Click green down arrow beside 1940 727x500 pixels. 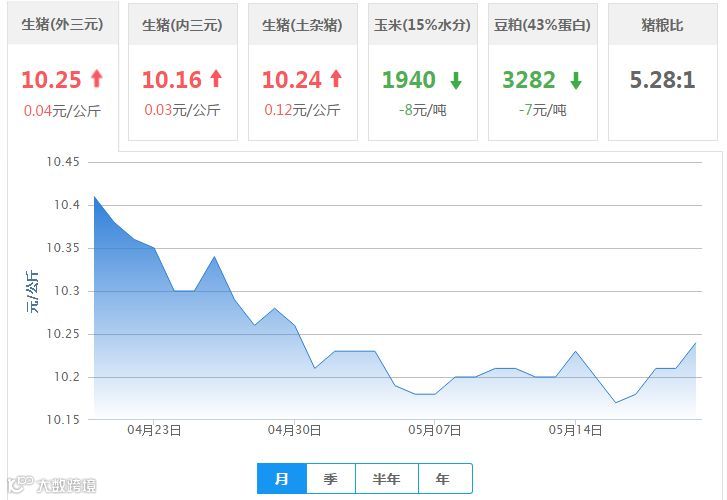[456, 80]
